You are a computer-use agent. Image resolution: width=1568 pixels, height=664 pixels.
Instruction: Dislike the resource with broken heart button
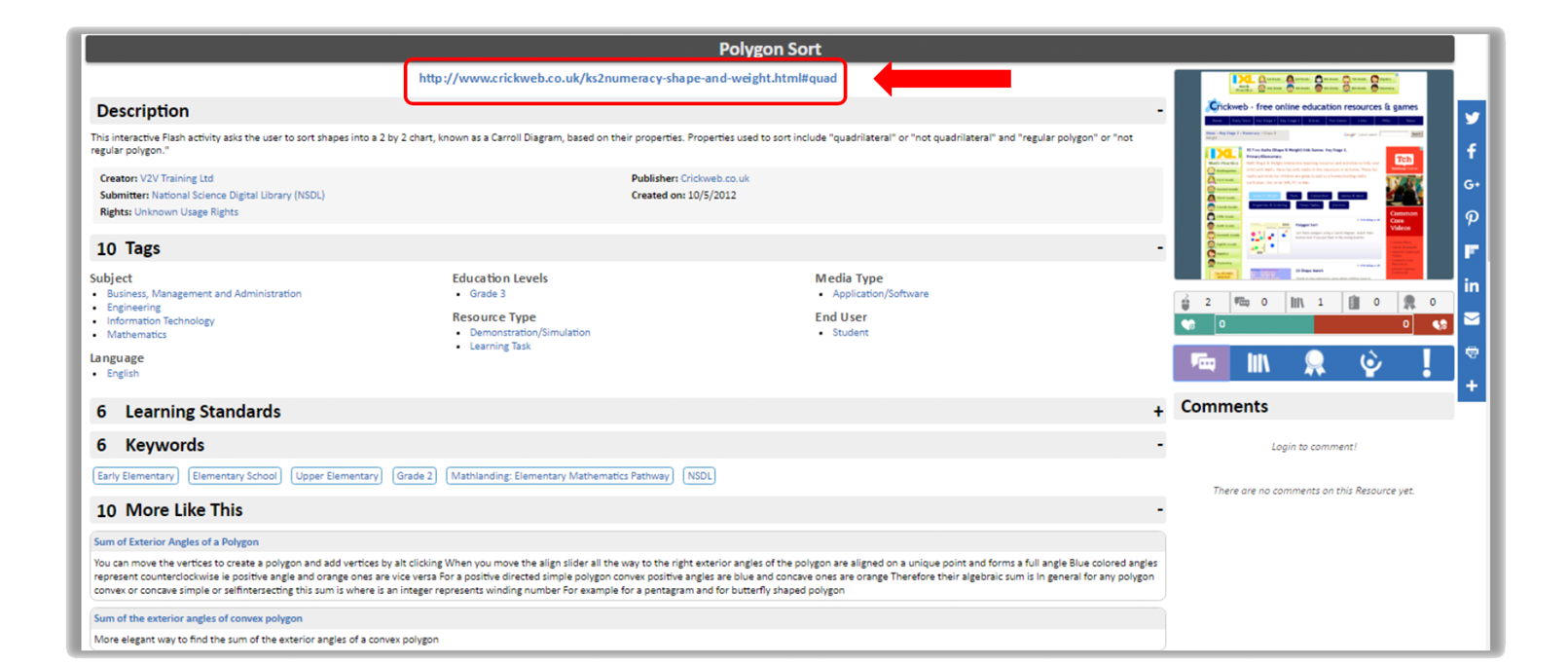coord(1439,324)
